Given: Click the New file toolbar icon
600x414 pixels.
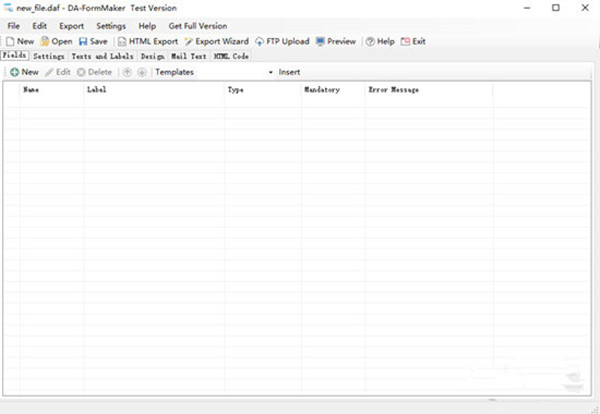Looking at the screenshot, I should [x=20, y=41].
